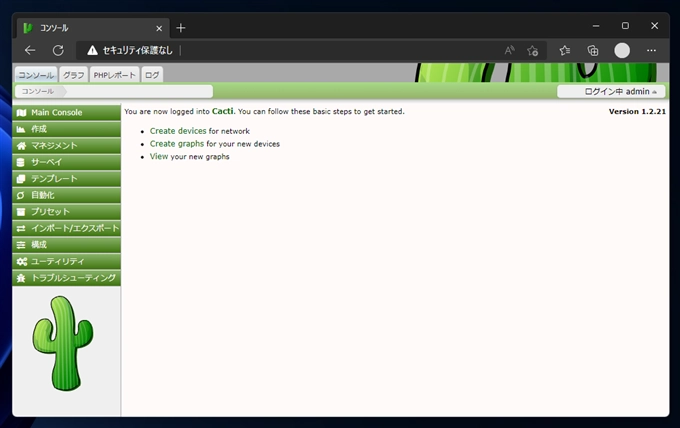Expand the マネジメント menu section

(x=66, y=146)
